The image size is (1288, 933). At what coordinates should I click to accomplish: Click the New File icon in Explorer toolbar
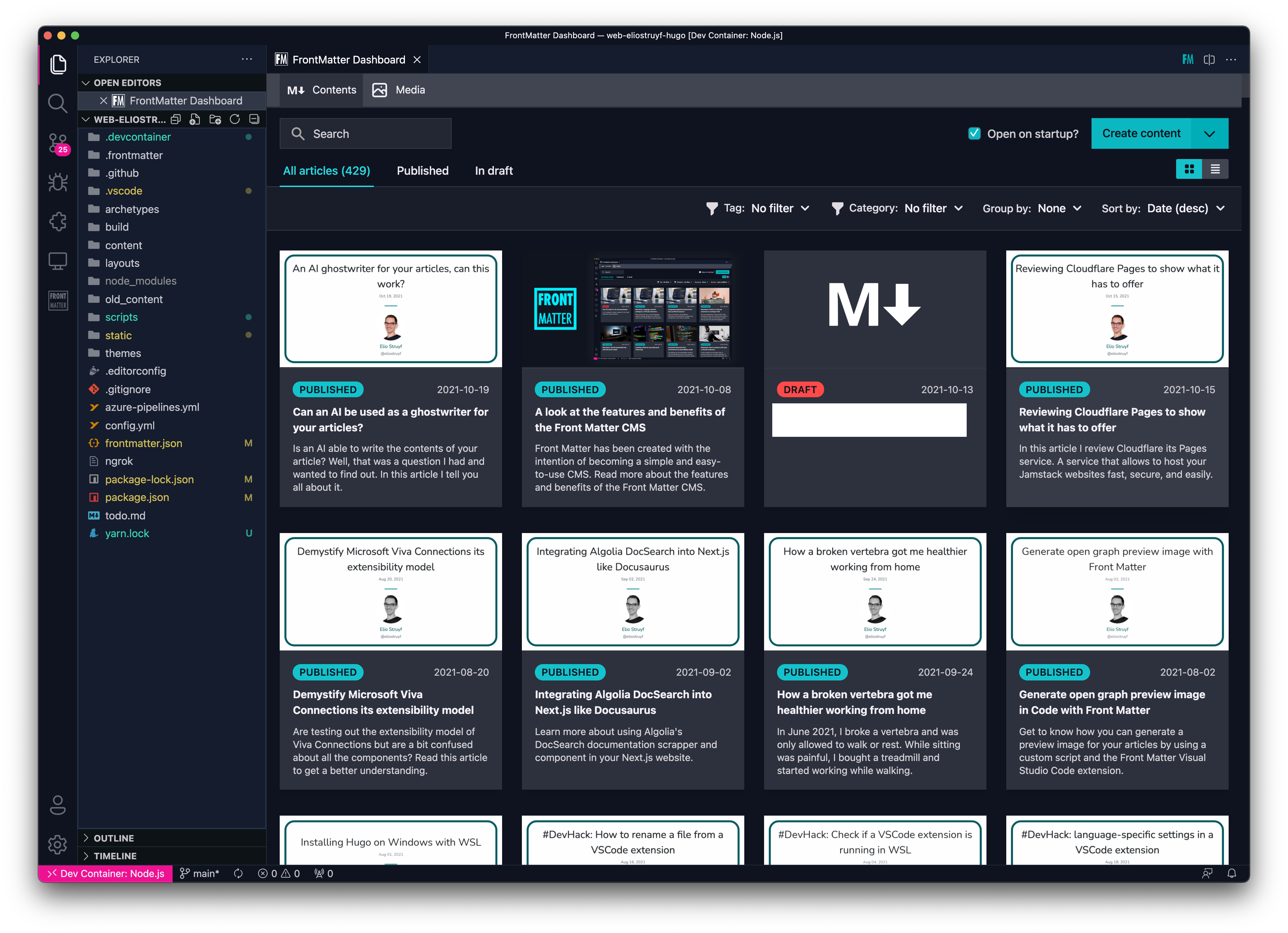click(195, 119)
